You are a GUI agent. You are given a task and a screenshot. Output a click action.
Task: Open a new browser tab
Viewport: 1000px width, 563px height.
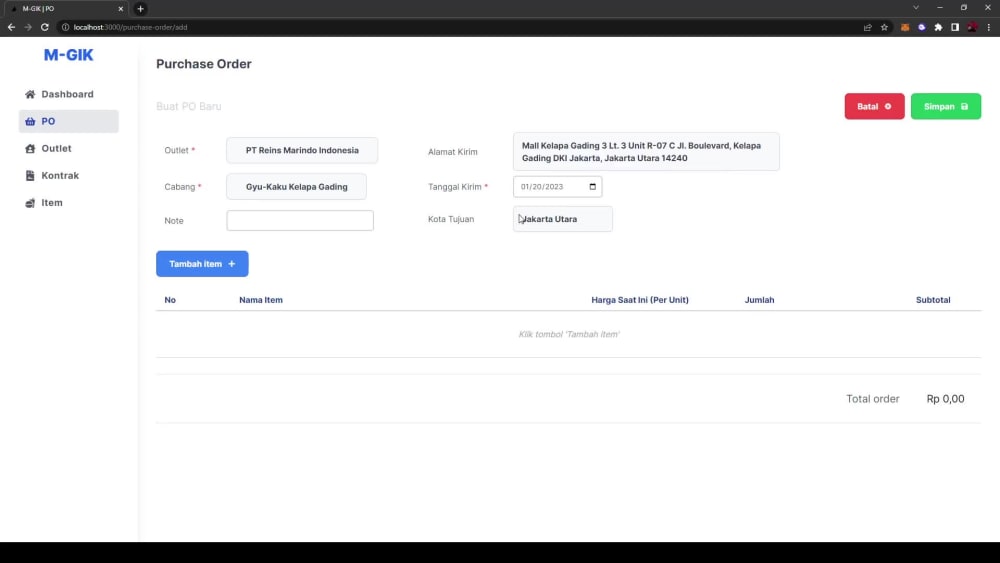pos(140,9)
